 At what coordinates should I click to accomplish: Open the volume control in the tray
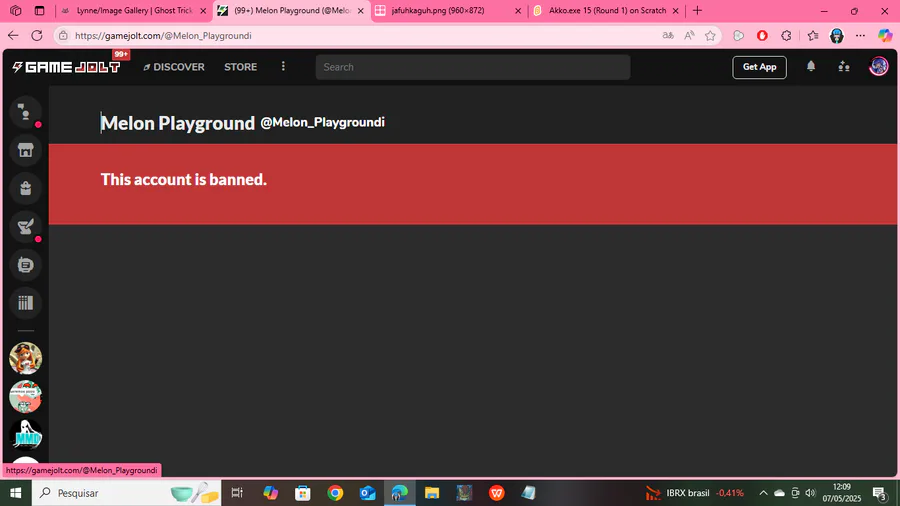[x=810, y=493]
